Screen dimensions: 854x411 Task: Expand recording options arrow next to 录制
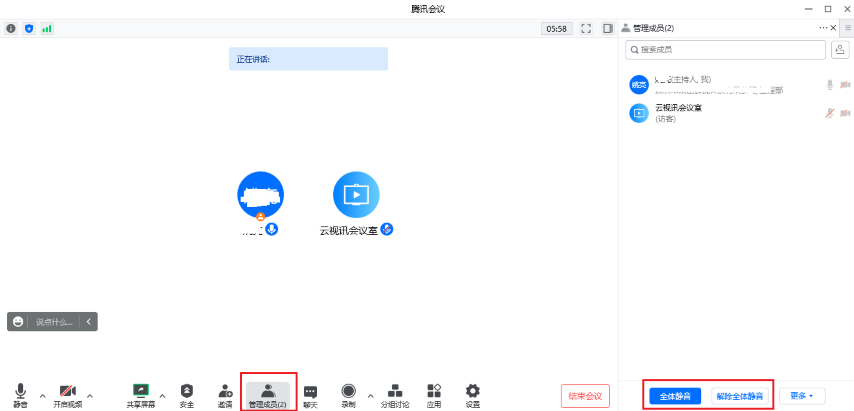tap(371, 395)
